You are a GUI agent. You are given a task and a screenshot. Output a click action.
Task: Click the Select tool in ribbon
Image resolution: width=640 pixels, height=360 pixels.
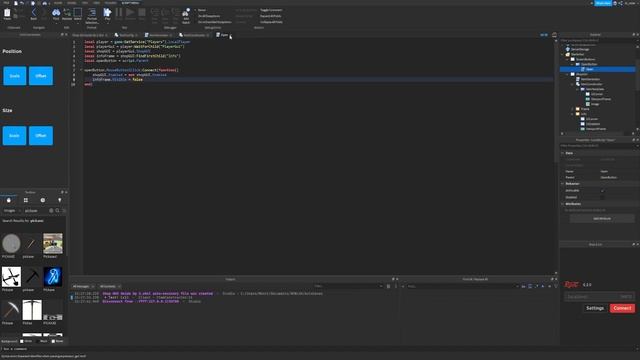(78, 13)
